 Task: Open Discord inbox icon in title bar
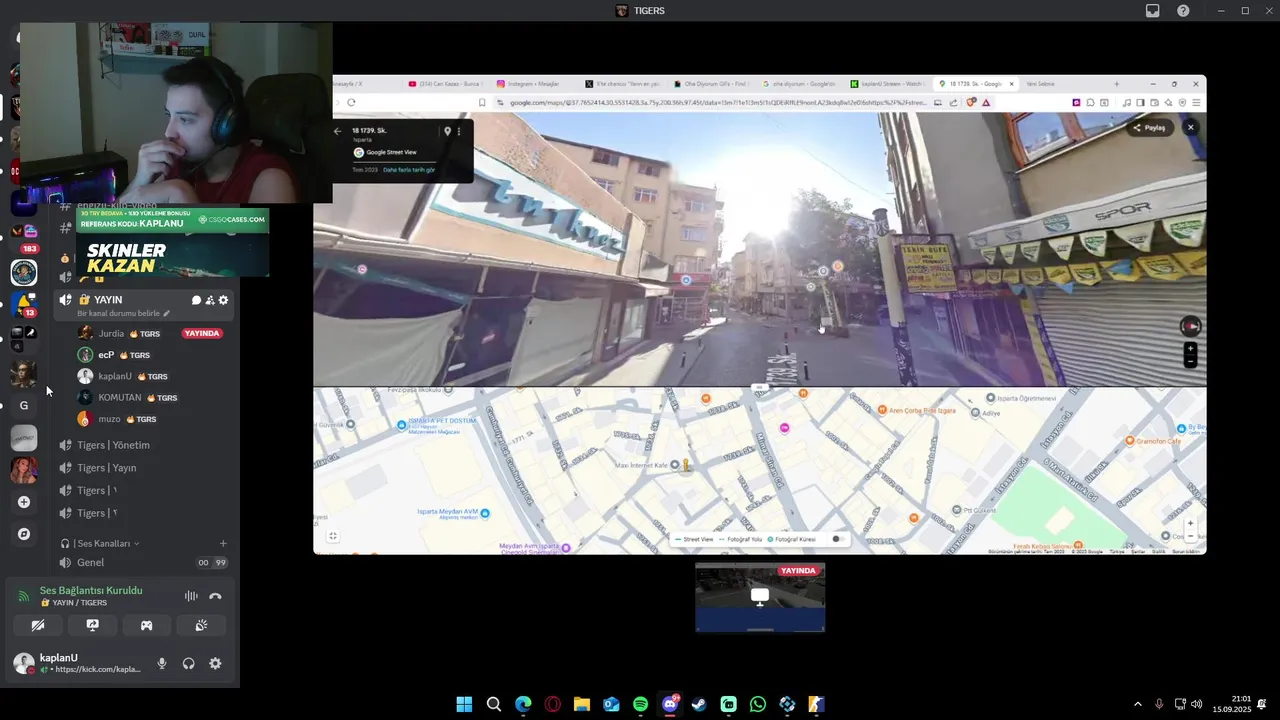click(x=1153, y=10)
